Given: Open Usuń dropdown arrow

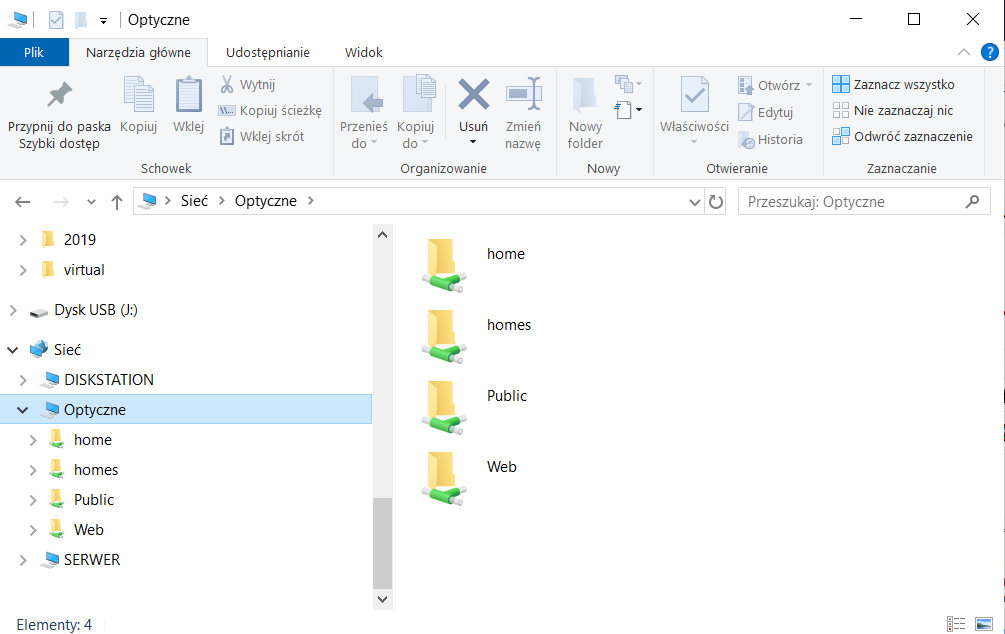Looking at the screenshot, I should point(473,142).
